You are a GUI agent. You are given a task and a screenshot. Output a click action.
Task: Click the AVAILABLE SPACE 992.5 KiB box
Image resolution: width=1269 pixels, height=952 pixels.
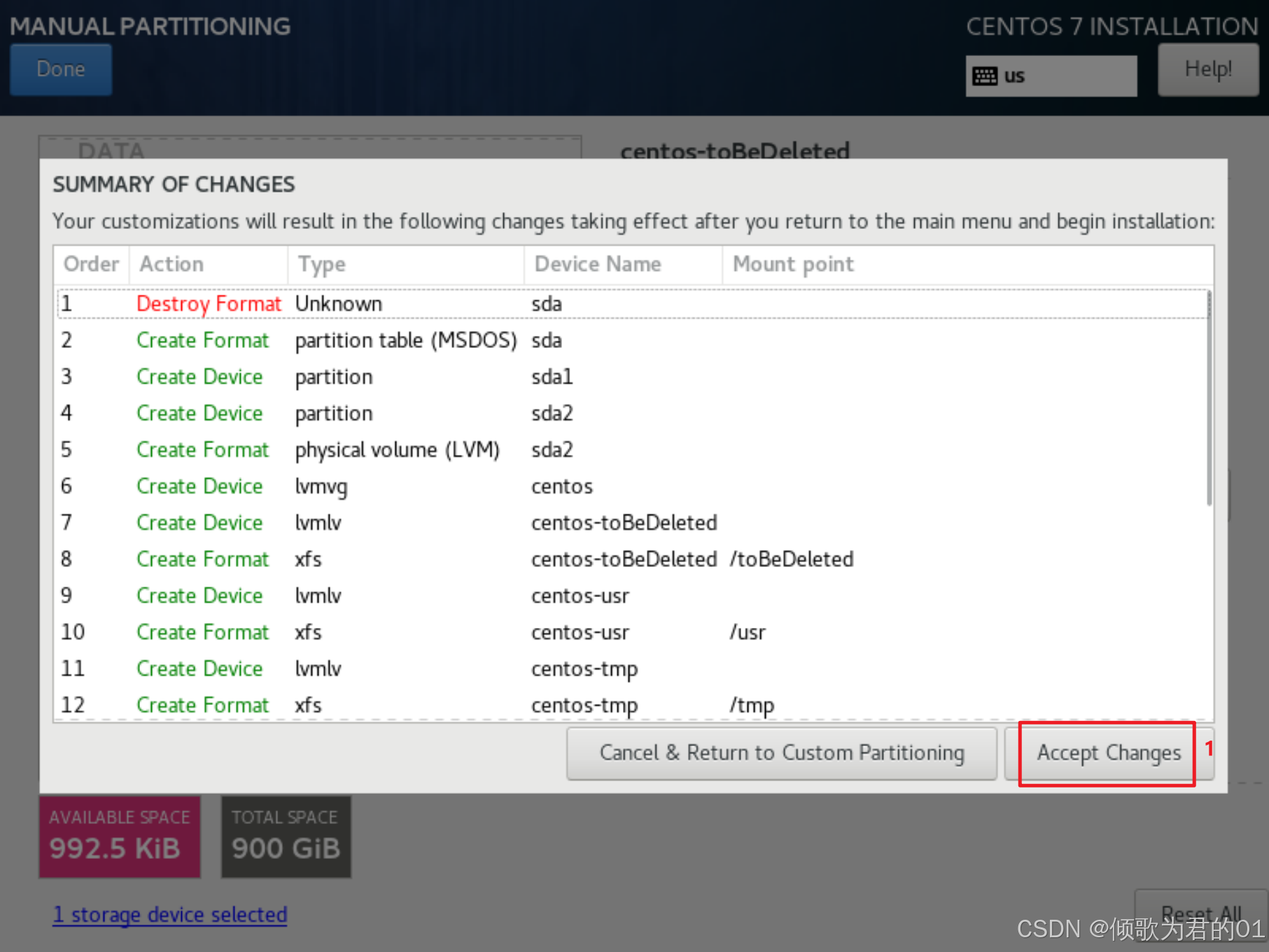[120, 836]
